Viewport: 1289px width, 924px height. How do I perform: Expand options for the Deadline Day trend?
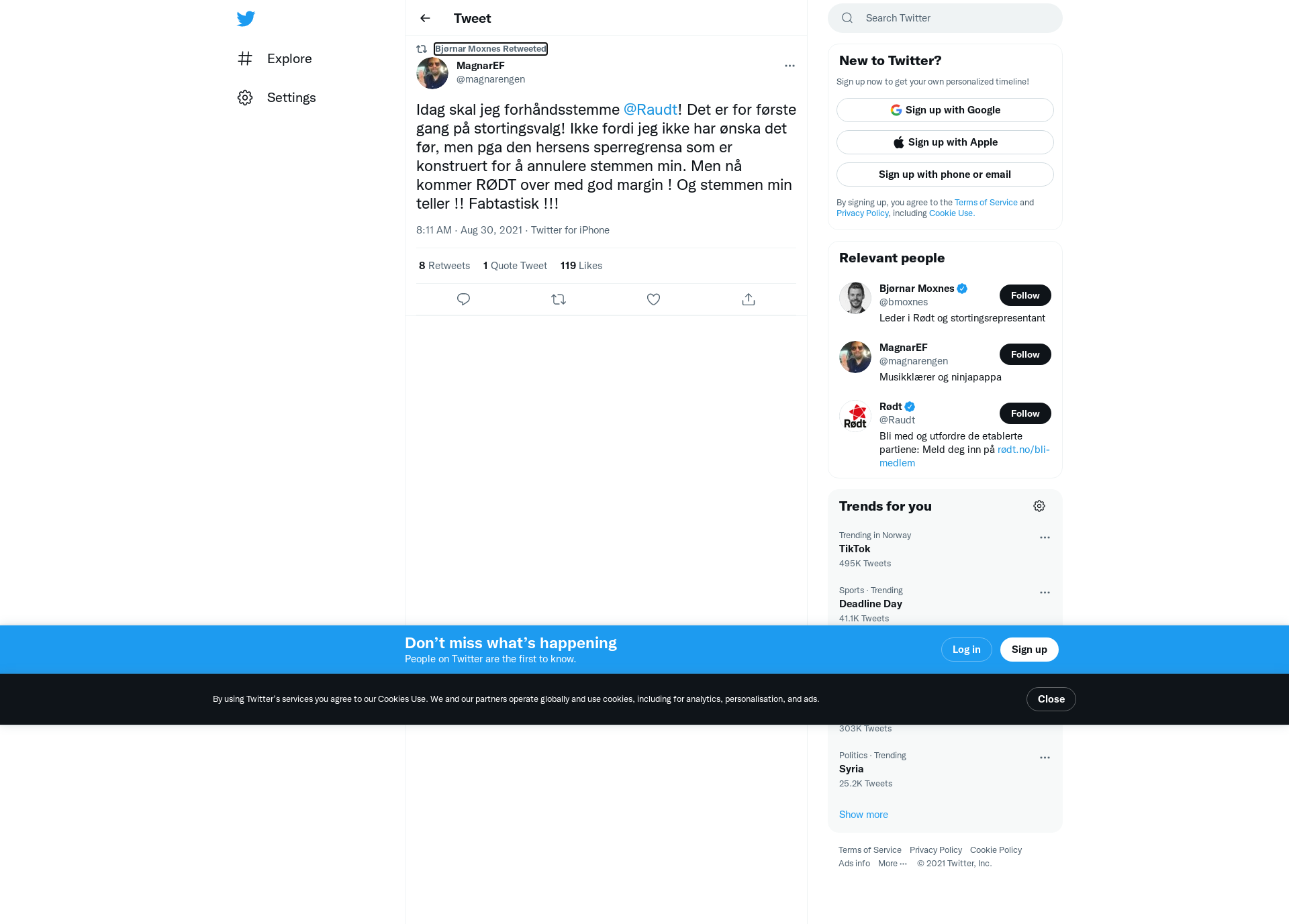[1045, 593]
